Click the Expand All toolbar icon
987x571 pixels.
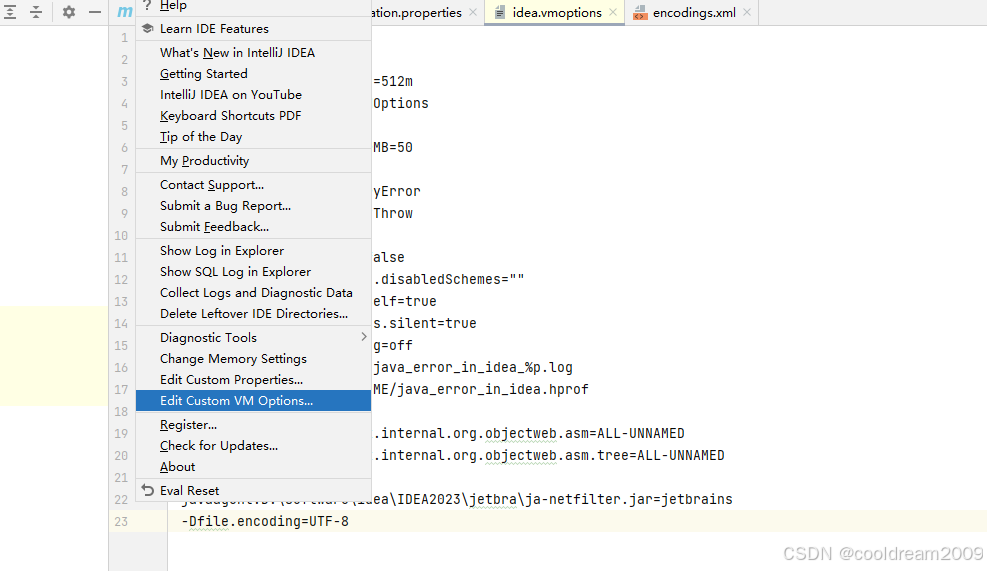(x=10, y=12)
